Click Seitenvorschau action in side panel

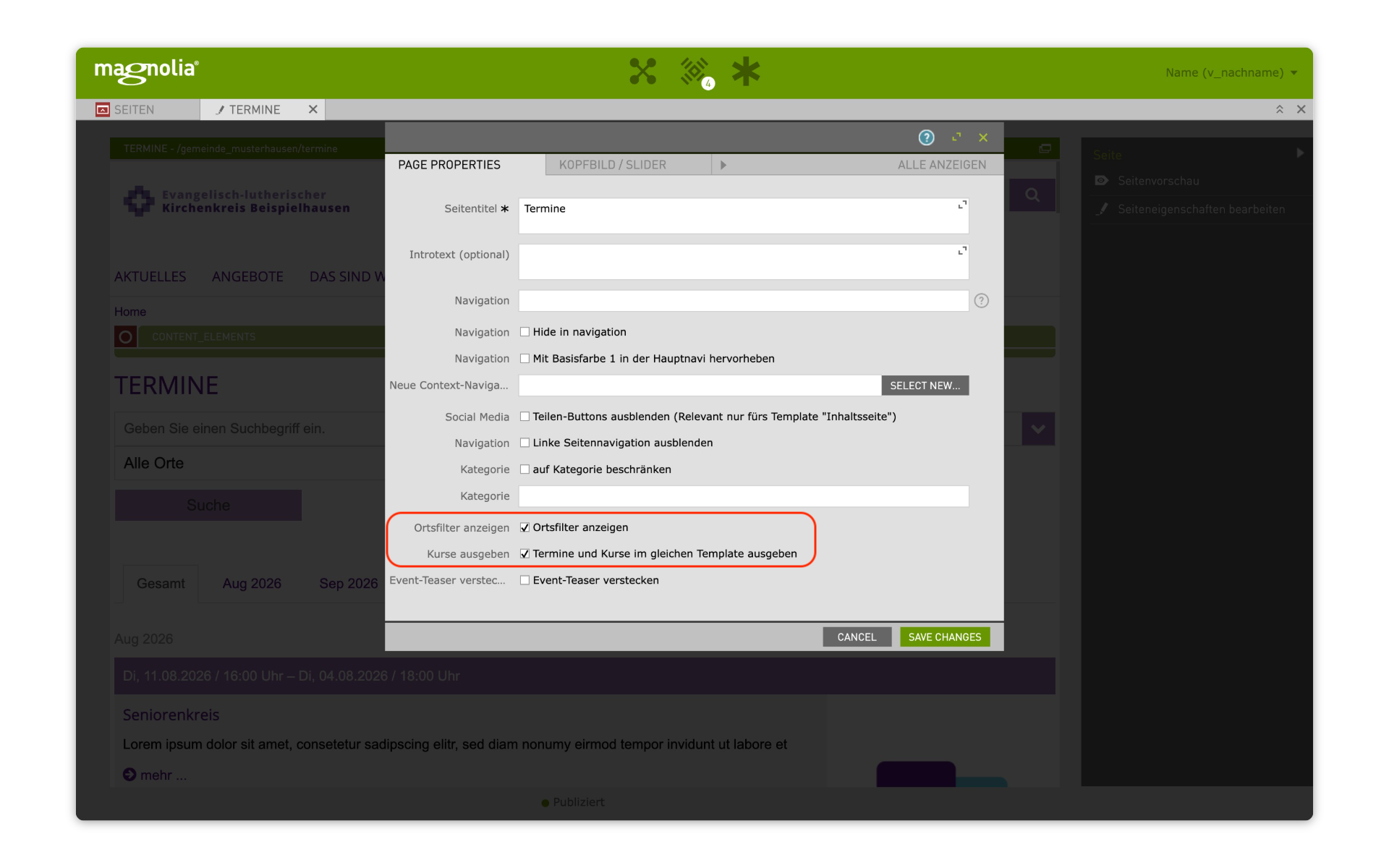click(1158, 181)
